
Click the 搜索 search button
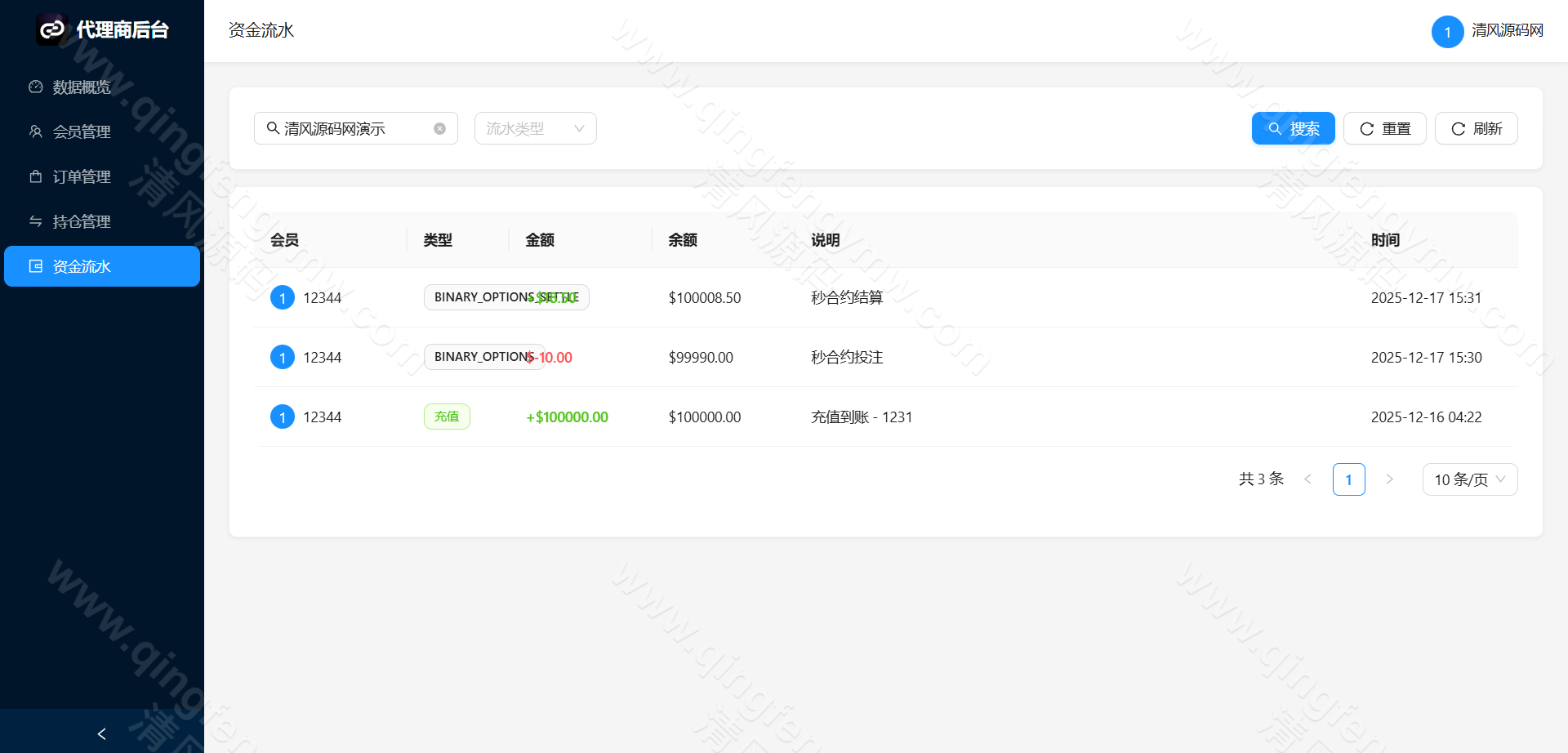pos(1293,127)
